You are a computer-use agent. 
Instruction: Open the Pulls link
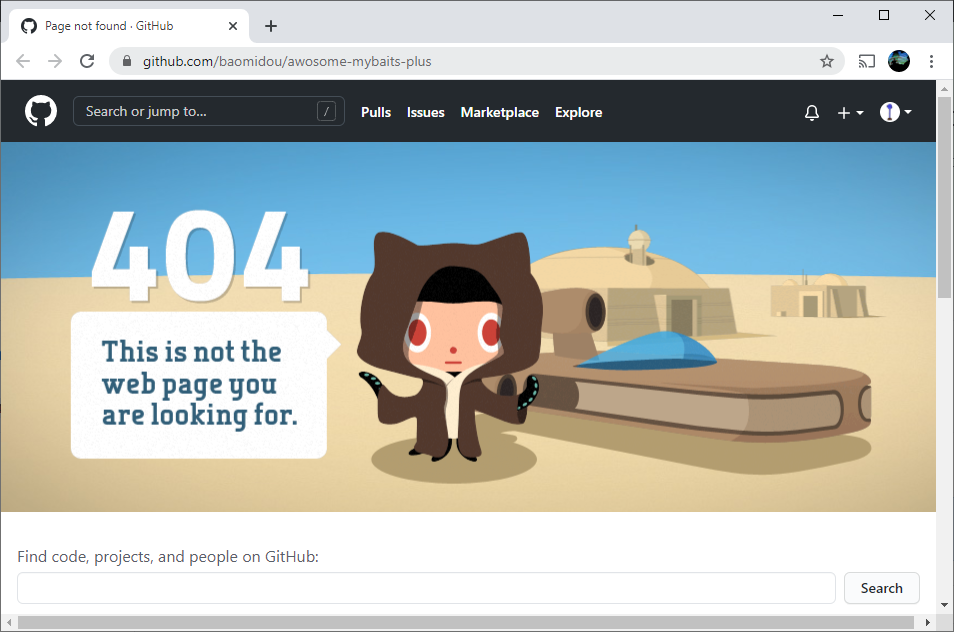pos(376,112)
